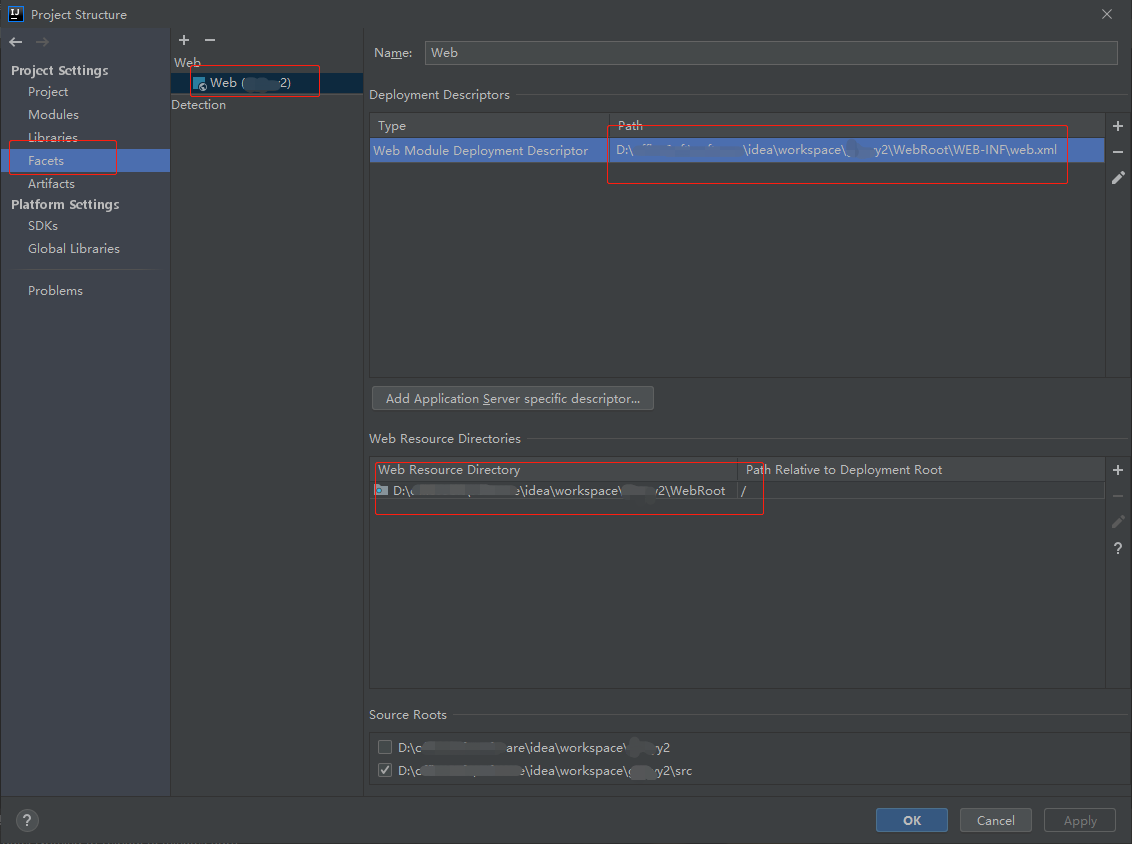Uncheck the src source root checkbox
The width and height of the screenshot is (1132, 844).
tap(385, 770)
